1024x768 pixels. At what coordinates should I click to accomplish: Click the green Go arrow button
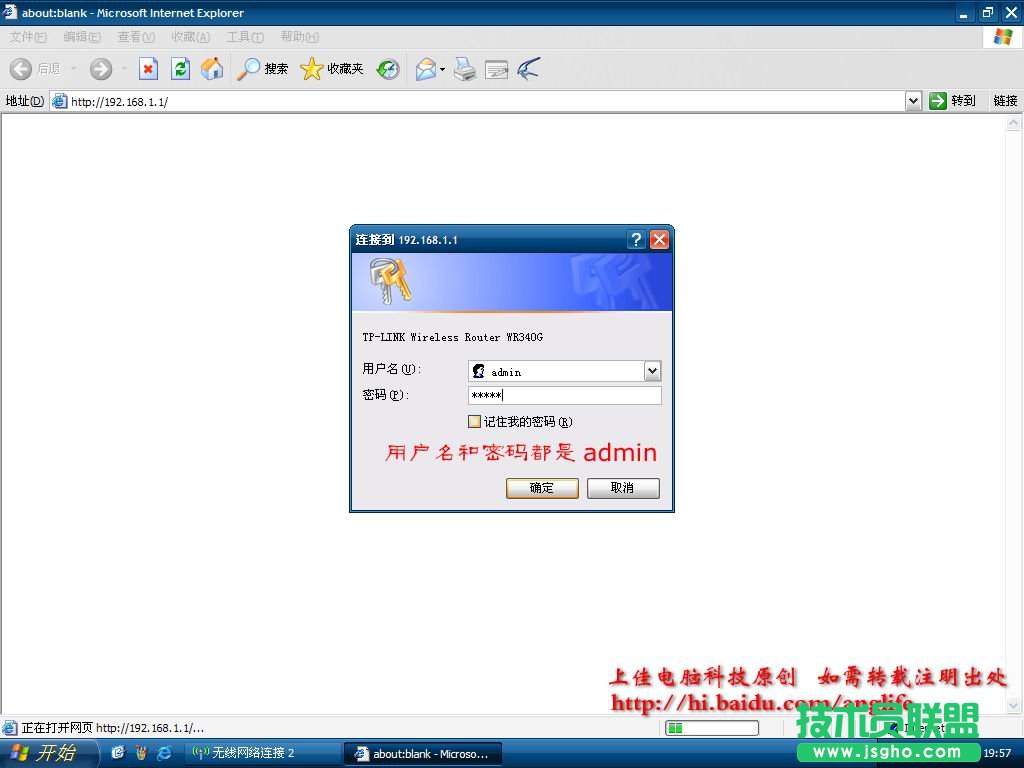coord(938,101)
